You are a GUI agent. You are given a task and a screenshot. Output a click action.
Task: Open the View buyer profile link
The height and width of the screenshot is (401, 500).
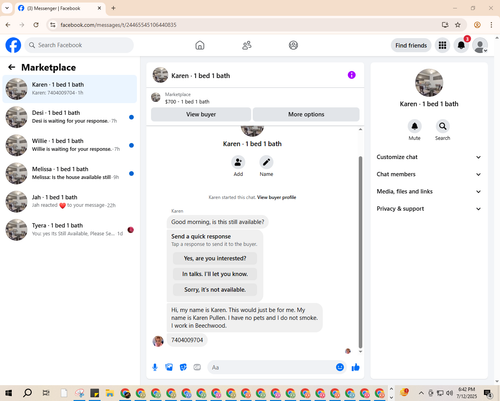pyautogui.click(x=277, y=197)
